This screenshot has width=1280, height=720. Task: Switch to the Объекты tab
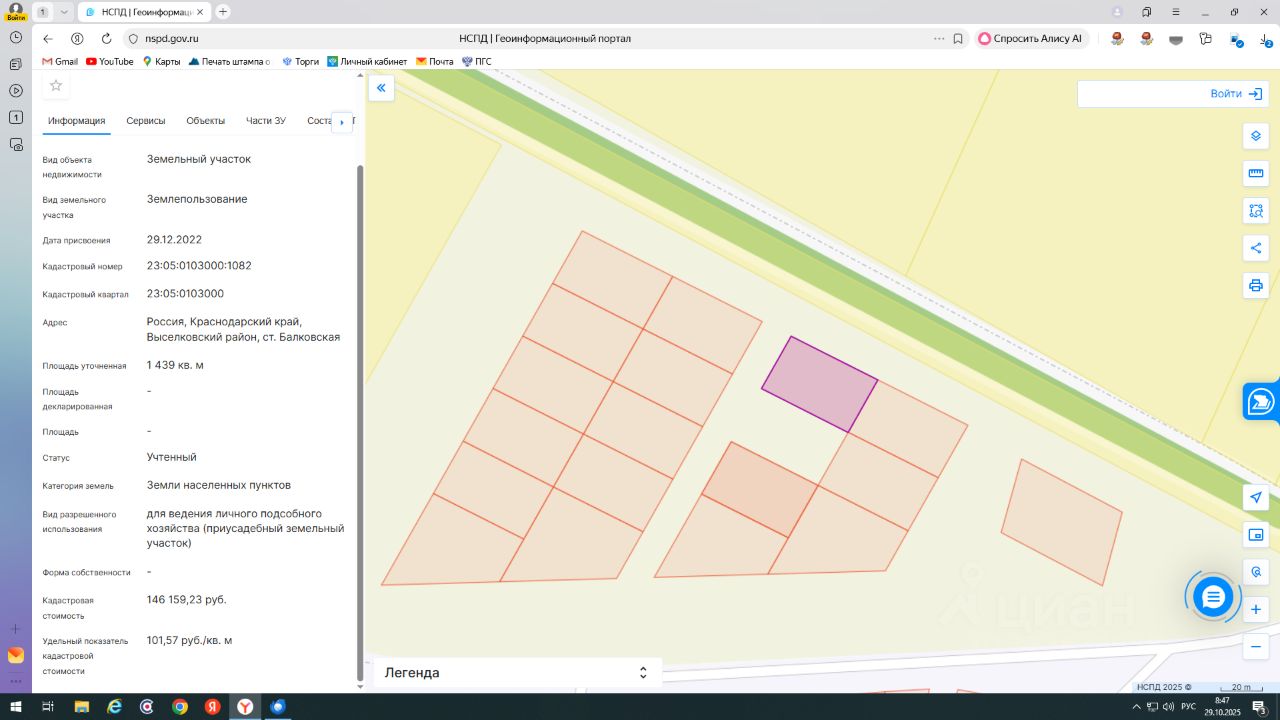pyautogui.click(x=206, y=121)
